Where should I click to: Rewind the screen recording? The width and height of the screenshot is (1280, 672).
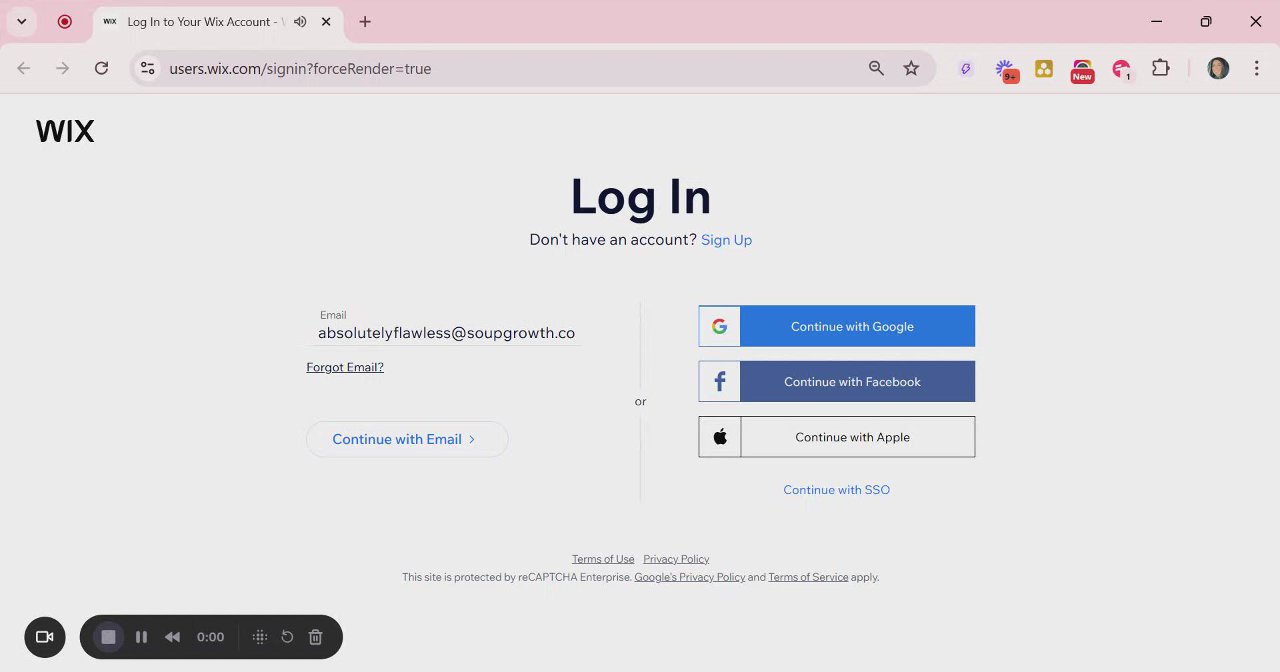(x=172, y=637)
